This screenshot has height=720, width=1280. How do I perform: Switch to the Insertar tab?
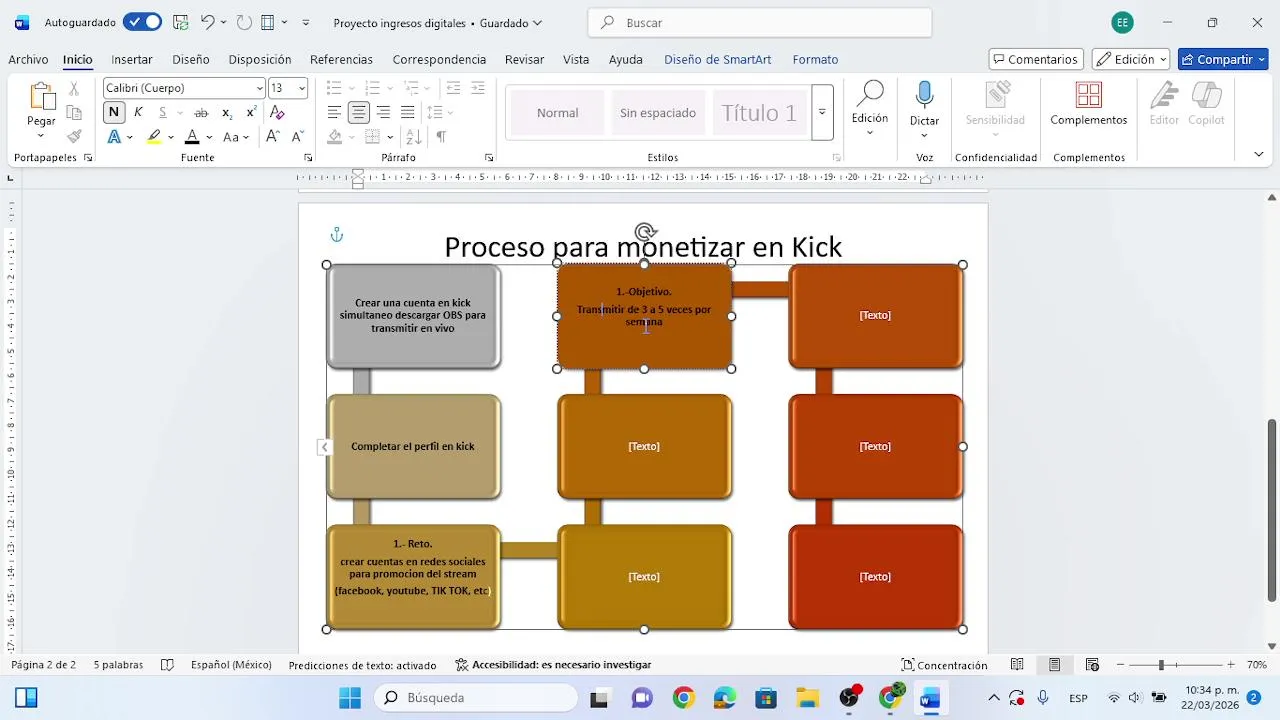pos(132,59)
